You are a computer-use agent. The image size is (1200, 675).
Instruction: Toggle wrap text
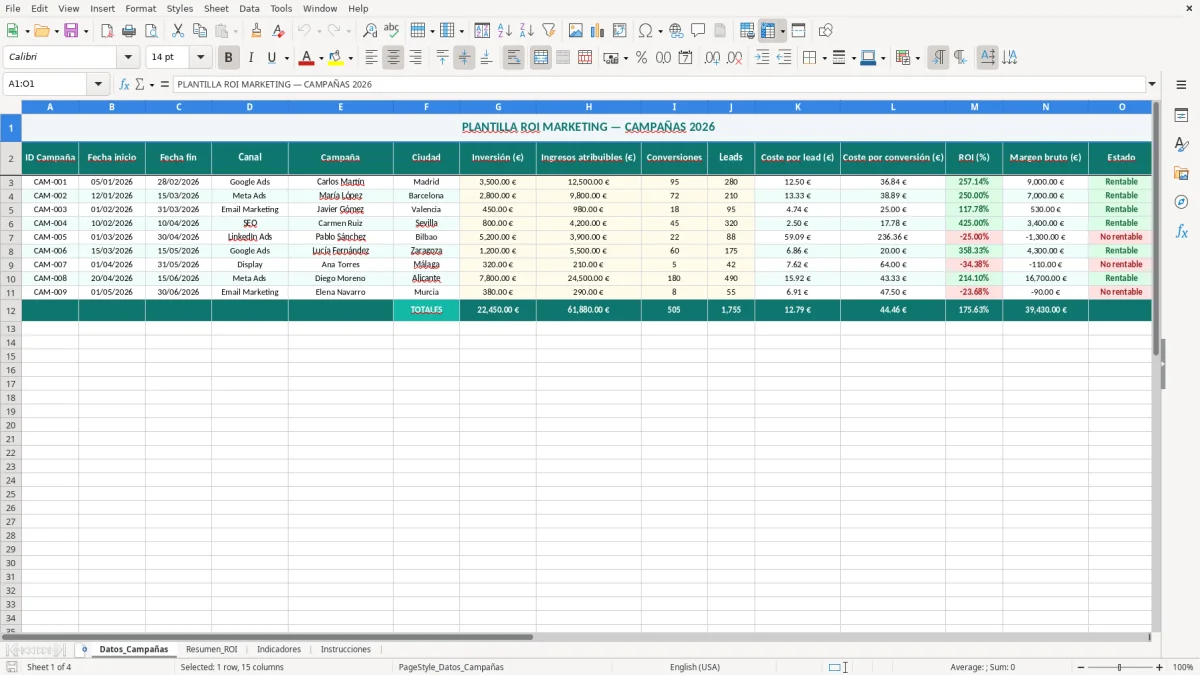pyautogui.click(x=514, y=58)
